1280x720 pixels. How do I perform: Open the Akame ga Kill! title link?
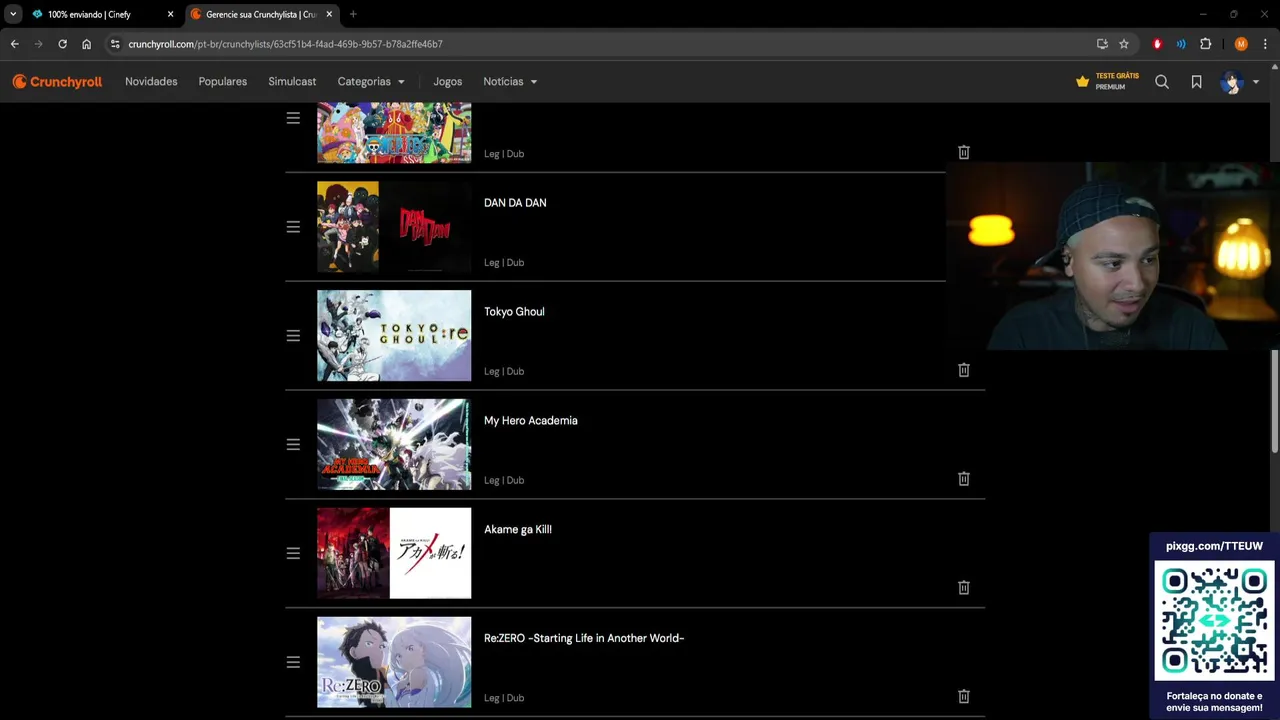coord(518,530)
